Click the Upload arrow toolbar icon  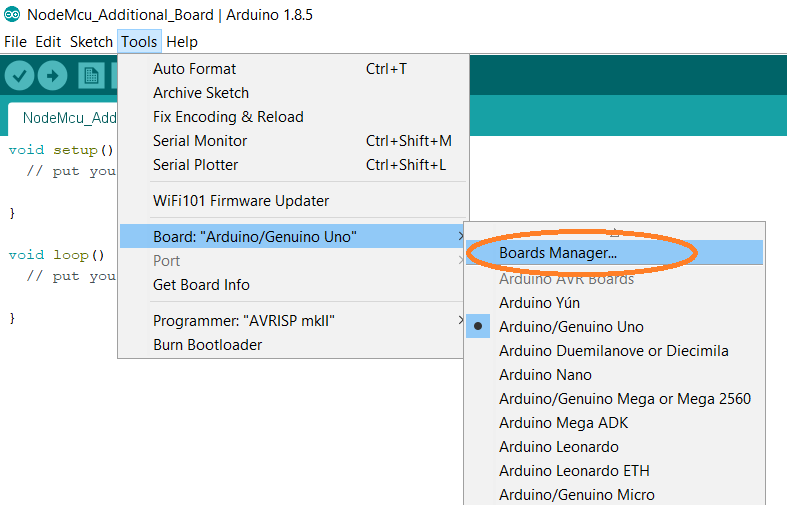tap(52, 76)
